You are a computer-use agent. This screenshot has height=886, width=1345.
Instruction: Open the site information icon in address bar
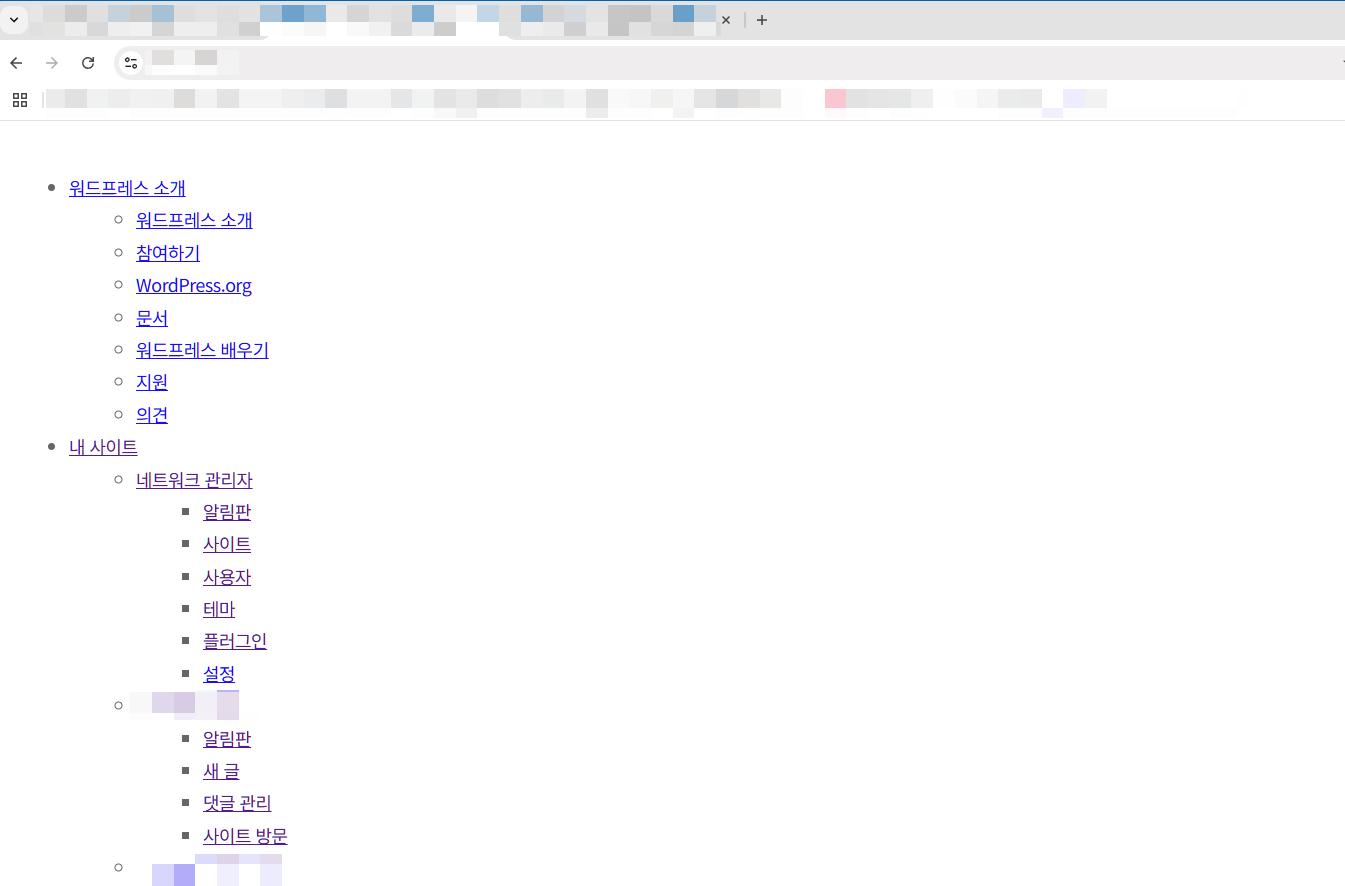coord(131,63)
